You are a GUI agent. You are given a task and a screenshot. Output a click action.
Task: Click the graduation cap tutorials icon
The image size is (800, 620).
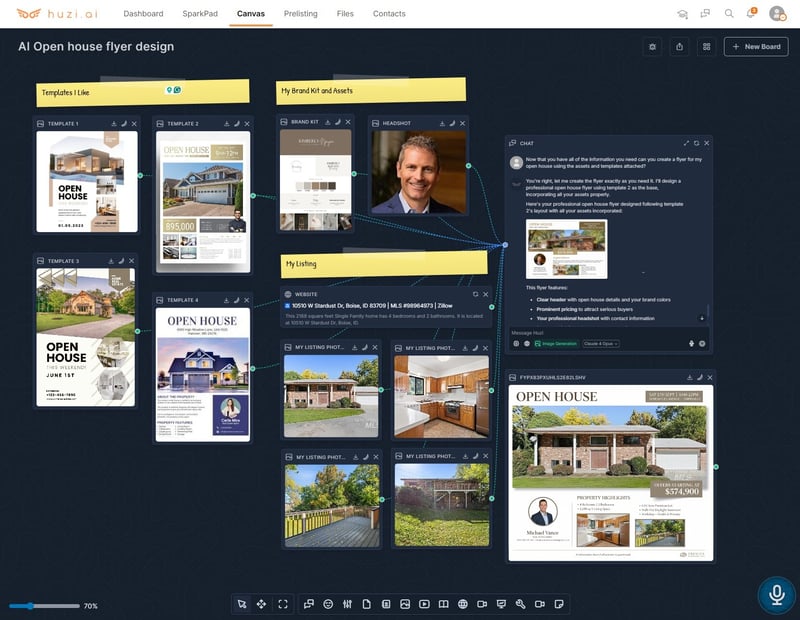[x=683, y=14]
